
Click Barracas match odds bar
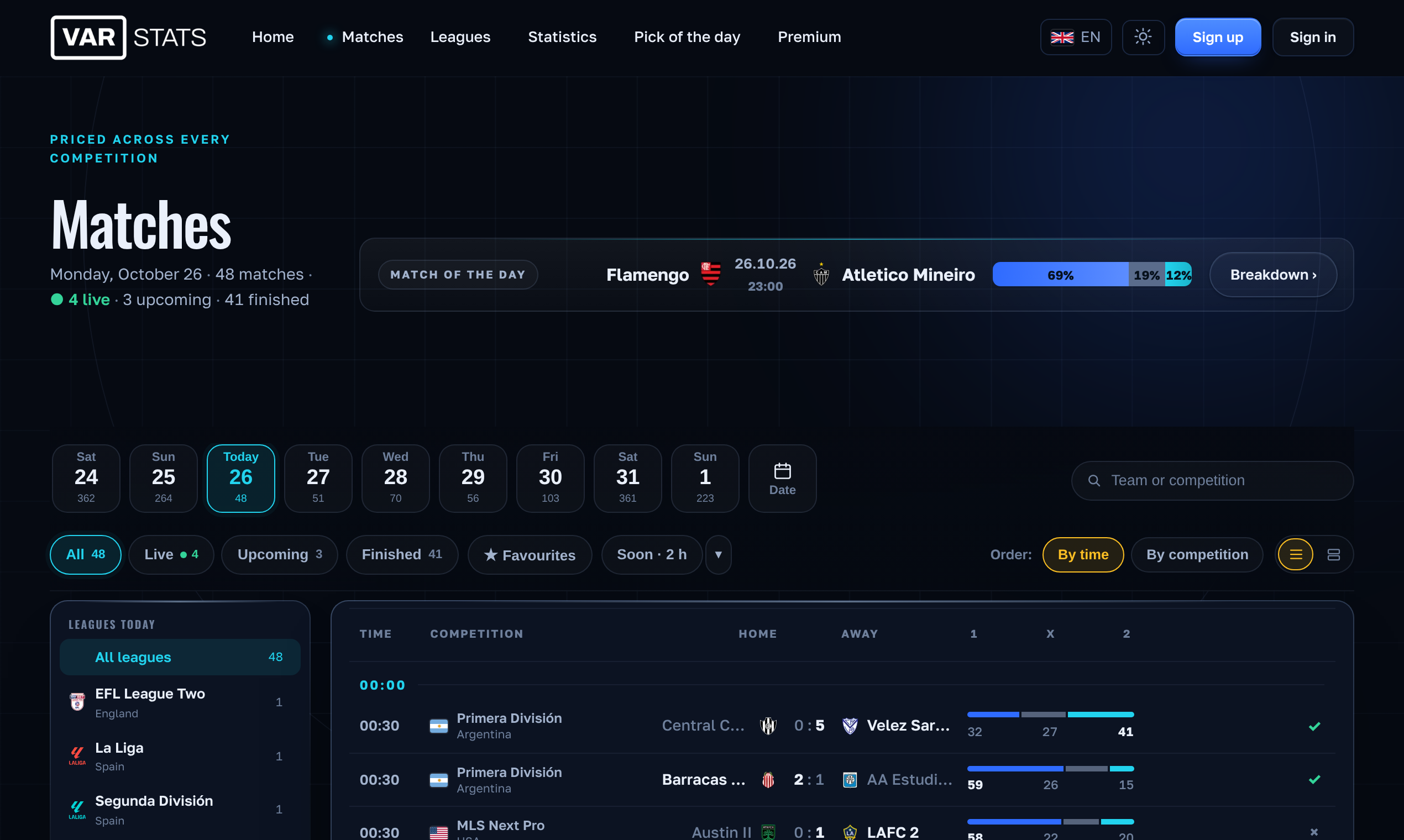1050,769
